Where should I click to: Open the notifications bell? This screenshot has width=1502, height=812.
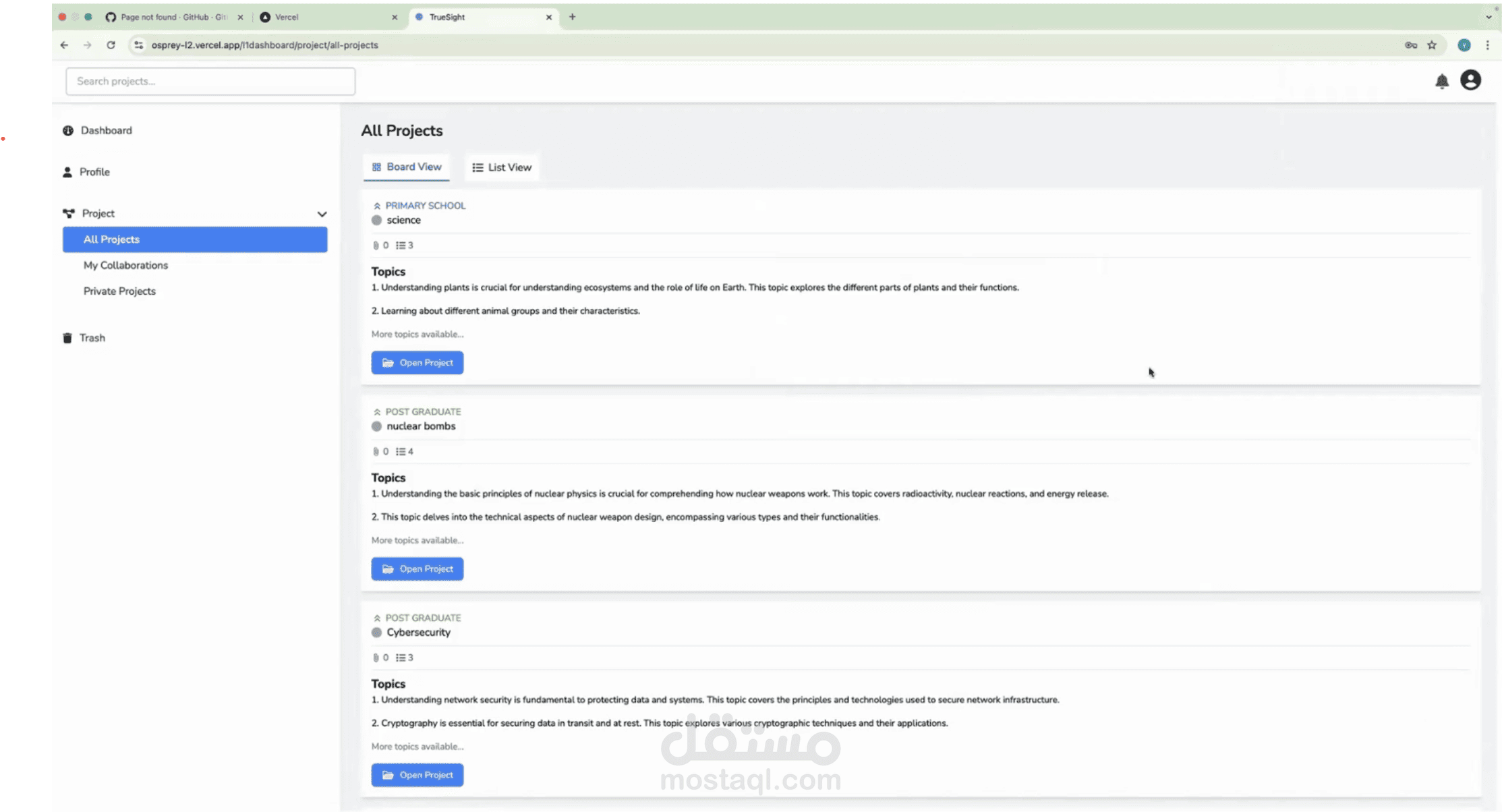(1442, 81)
